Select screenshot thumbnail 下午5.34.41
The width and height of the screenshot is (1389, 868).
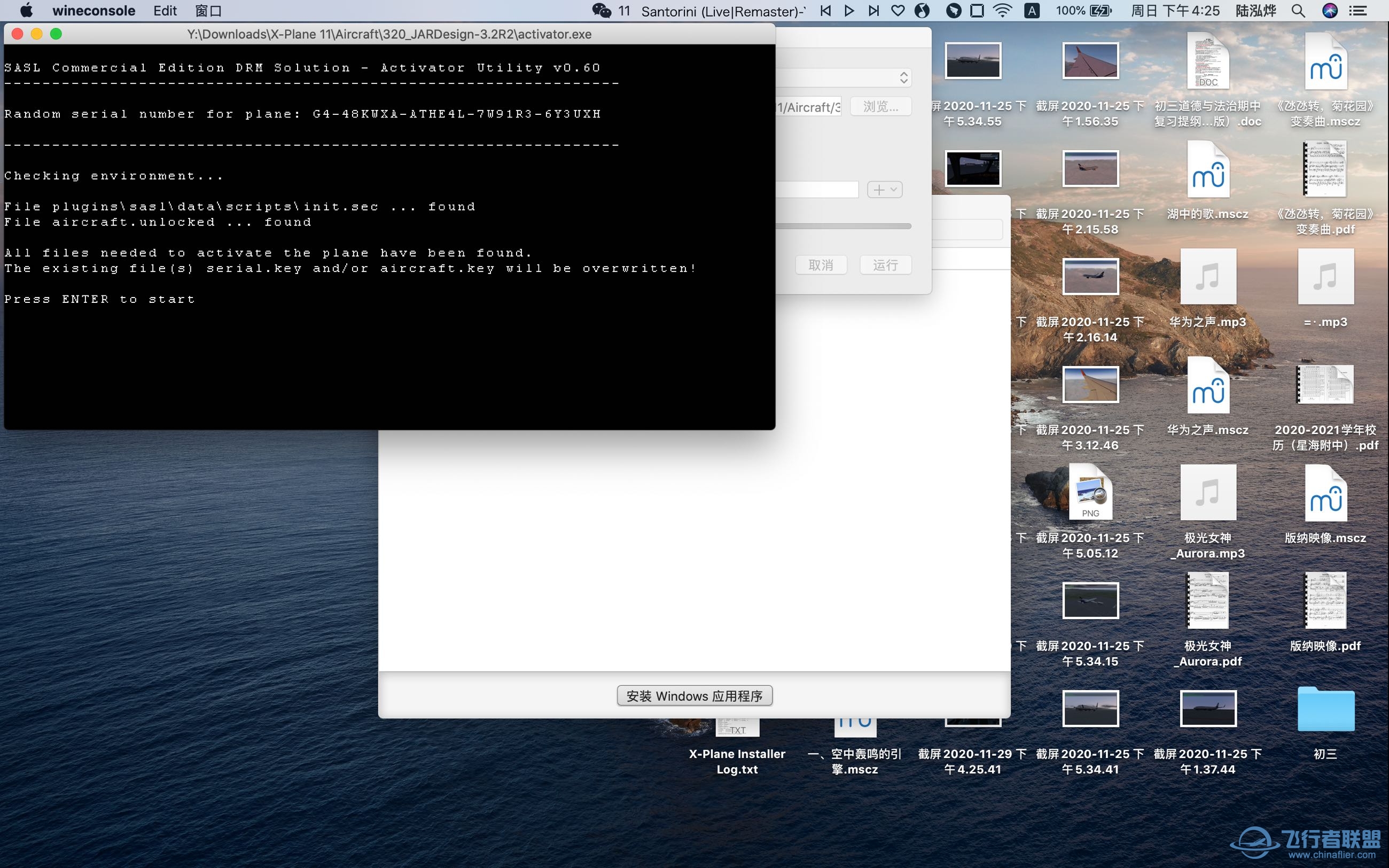click(1090, 708)
